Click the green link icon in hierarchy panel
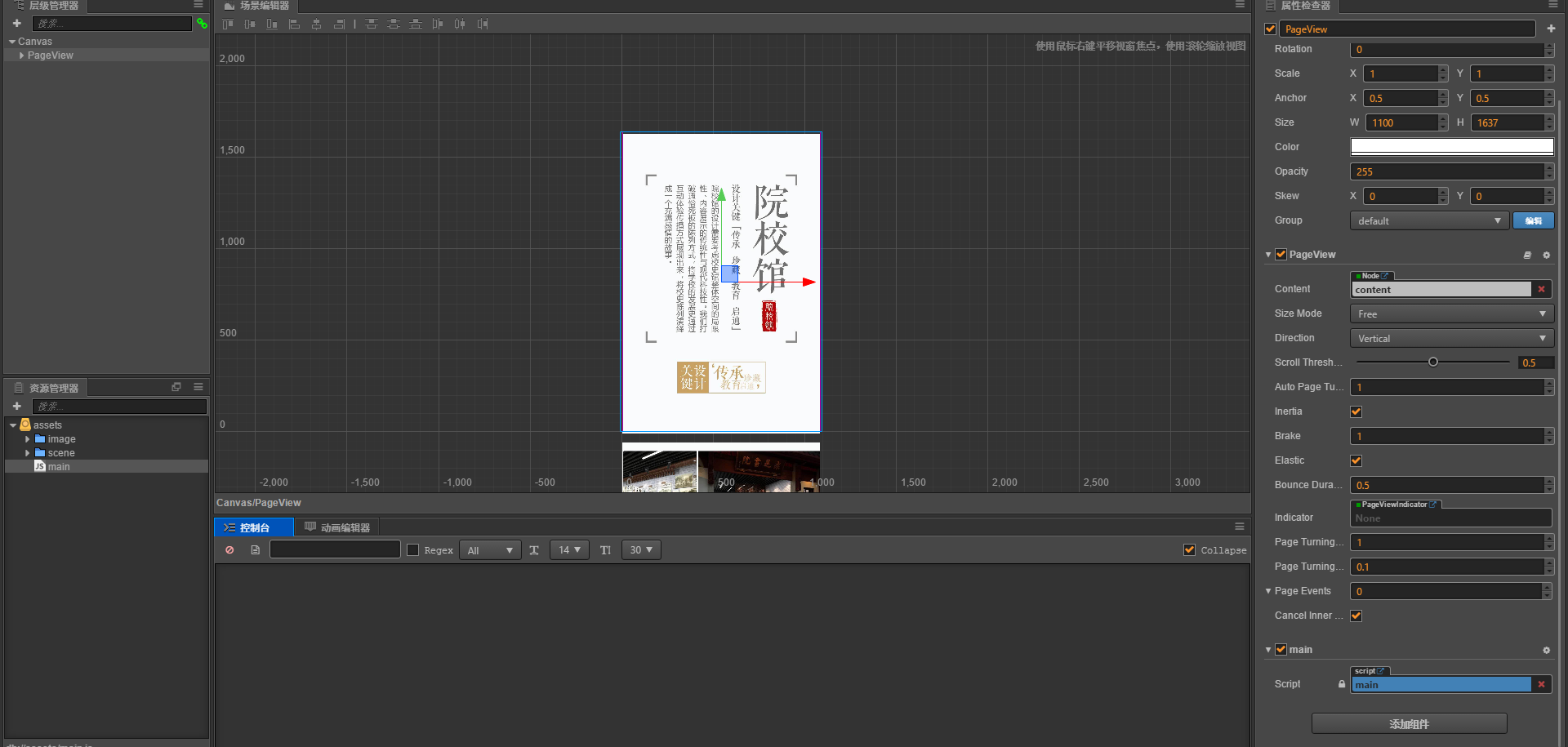This screenshot has width=1568, height=747. pos(202,24)
